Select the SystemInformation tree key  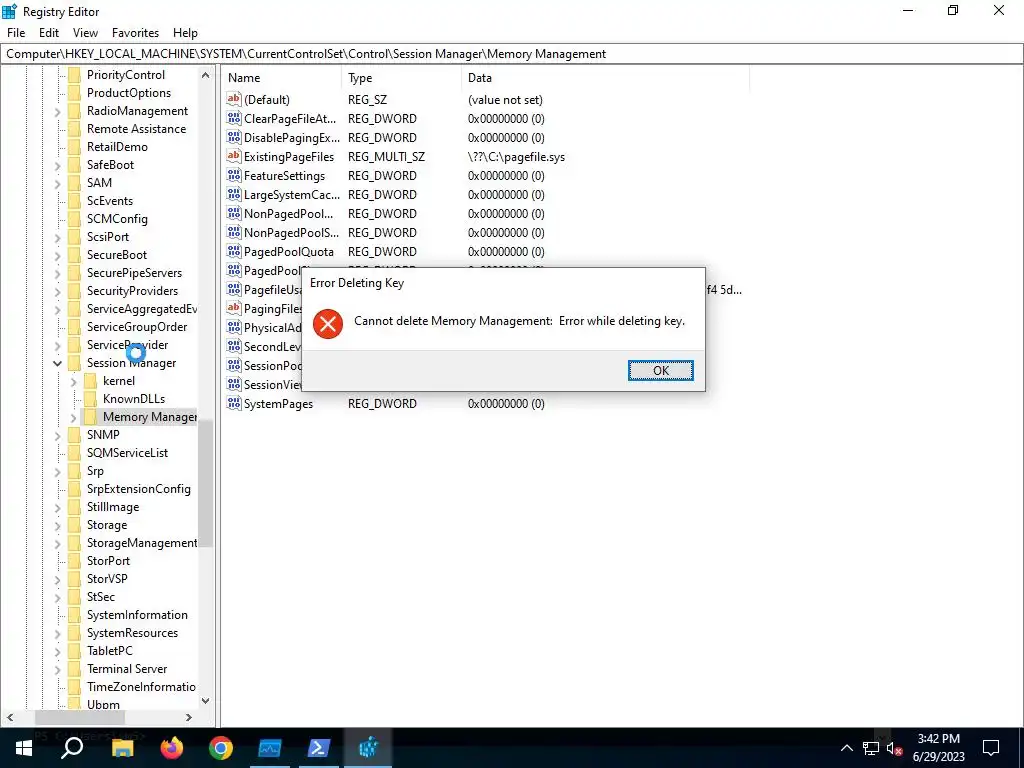[137, 615]
